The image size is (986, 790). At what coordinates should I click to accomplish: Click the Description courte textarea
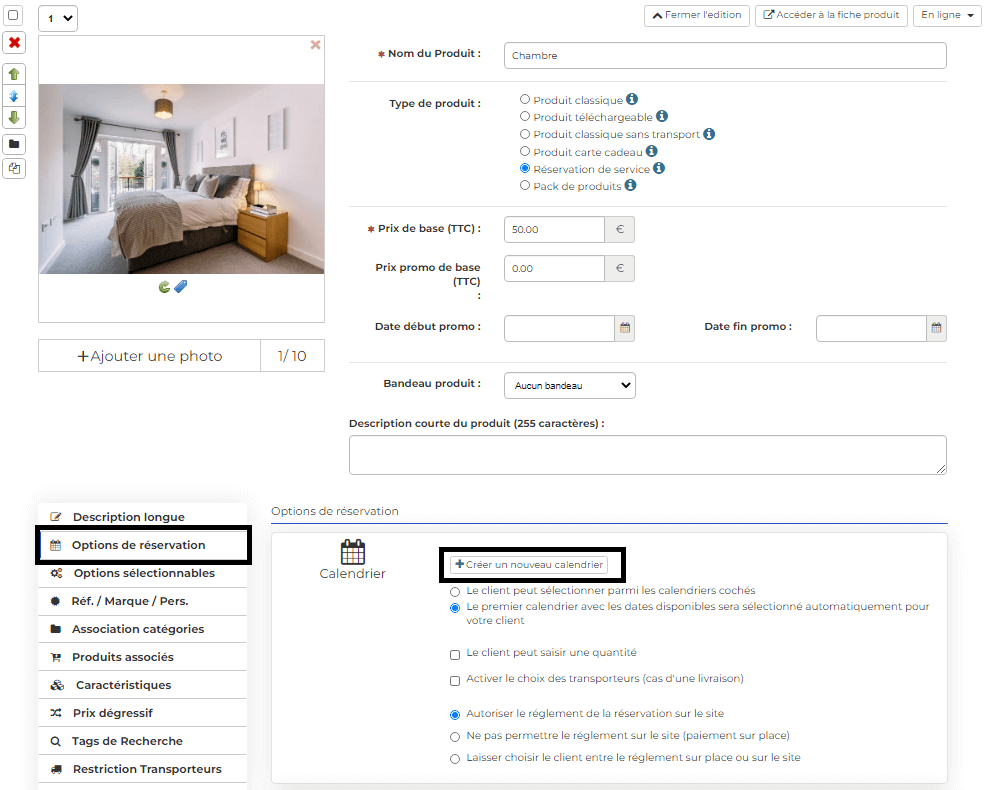click(x=648, y=455)
